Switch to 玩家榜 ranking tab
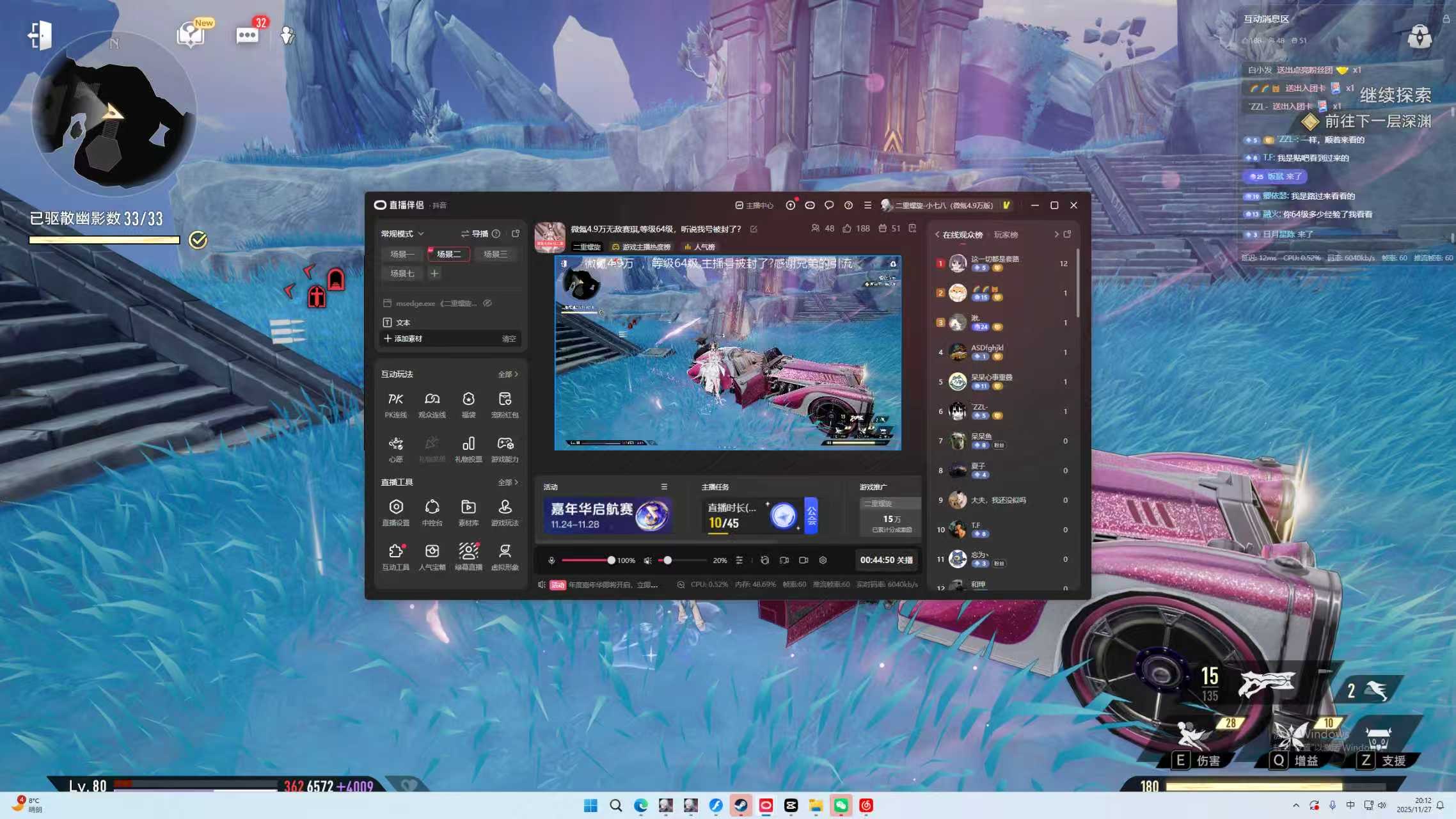Image resolution: width=1456 pixels, height=819 pixels. coord(1006,235)
